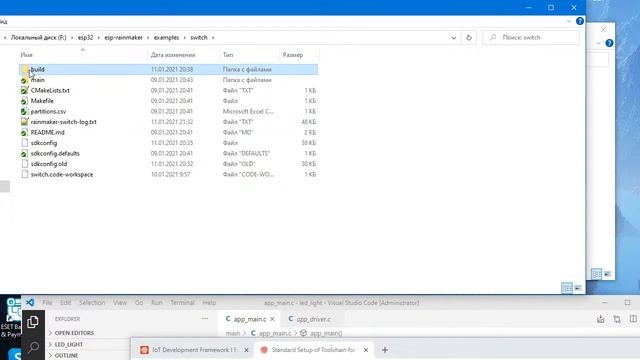
Task: Switch to details view layout icon
Action: tap(567, 288)
